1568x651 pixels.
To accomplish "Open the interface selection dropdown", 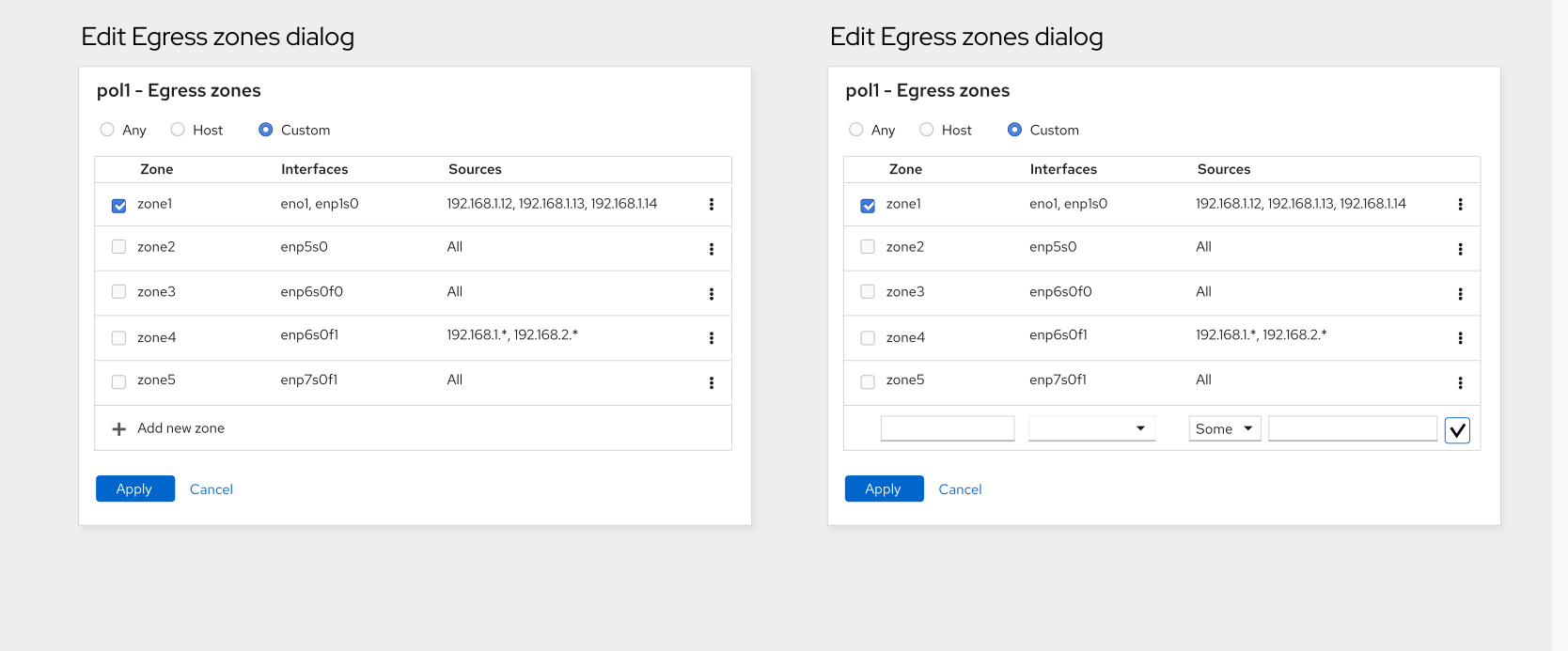I will 1090,428.
